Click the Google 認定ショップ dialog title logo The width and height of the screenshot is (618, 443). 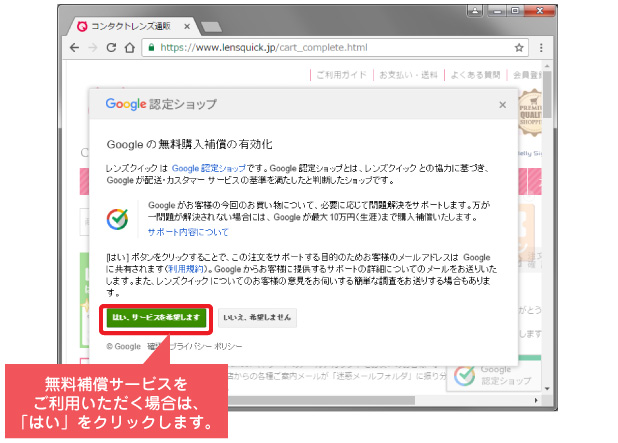point(161,104)
